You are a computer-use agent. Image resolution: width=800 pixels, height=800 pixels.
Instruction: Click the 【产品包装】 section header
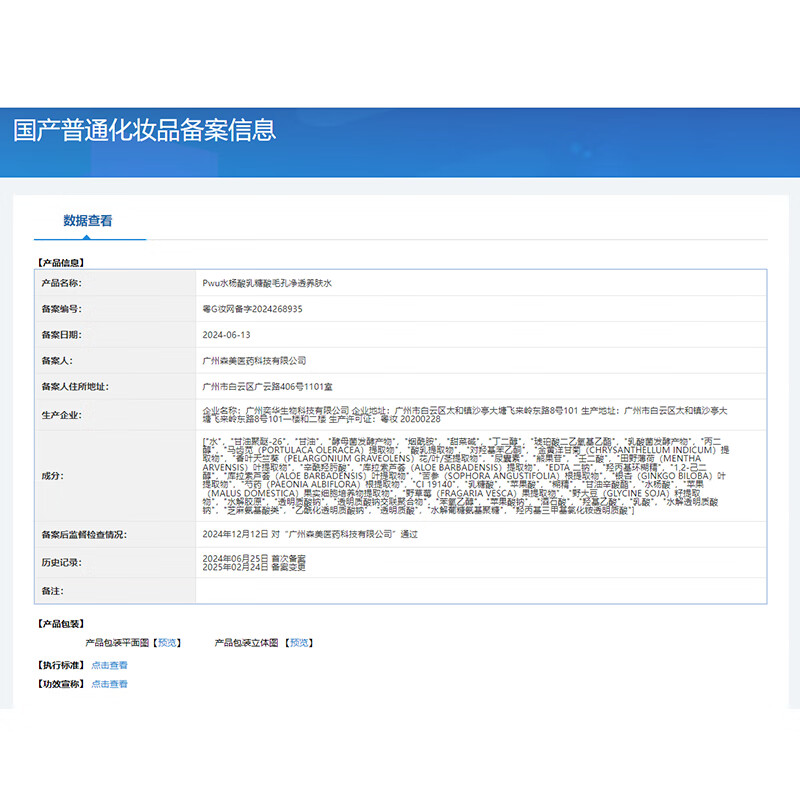tap(62, 623)
